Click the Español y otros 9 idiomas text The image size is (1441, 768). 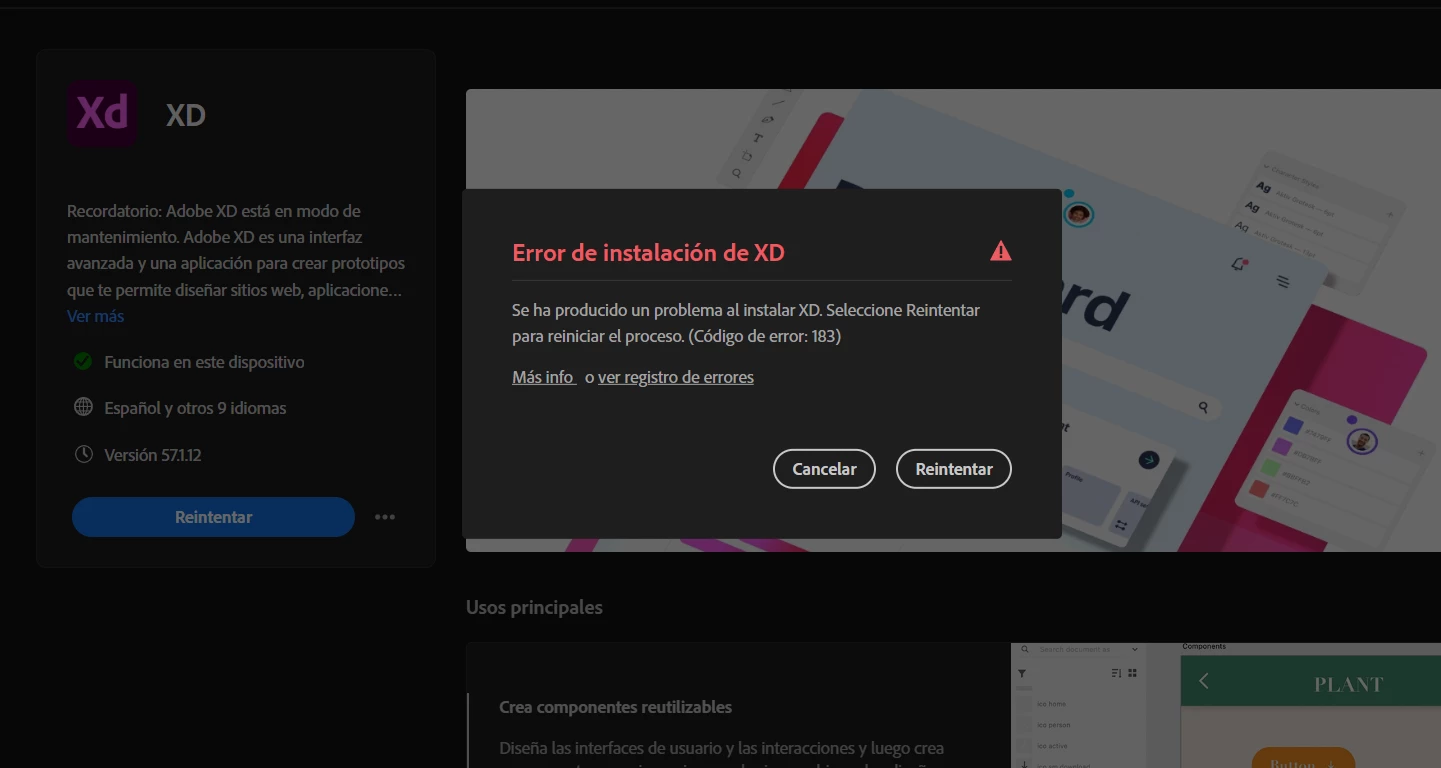click(195, 408)
